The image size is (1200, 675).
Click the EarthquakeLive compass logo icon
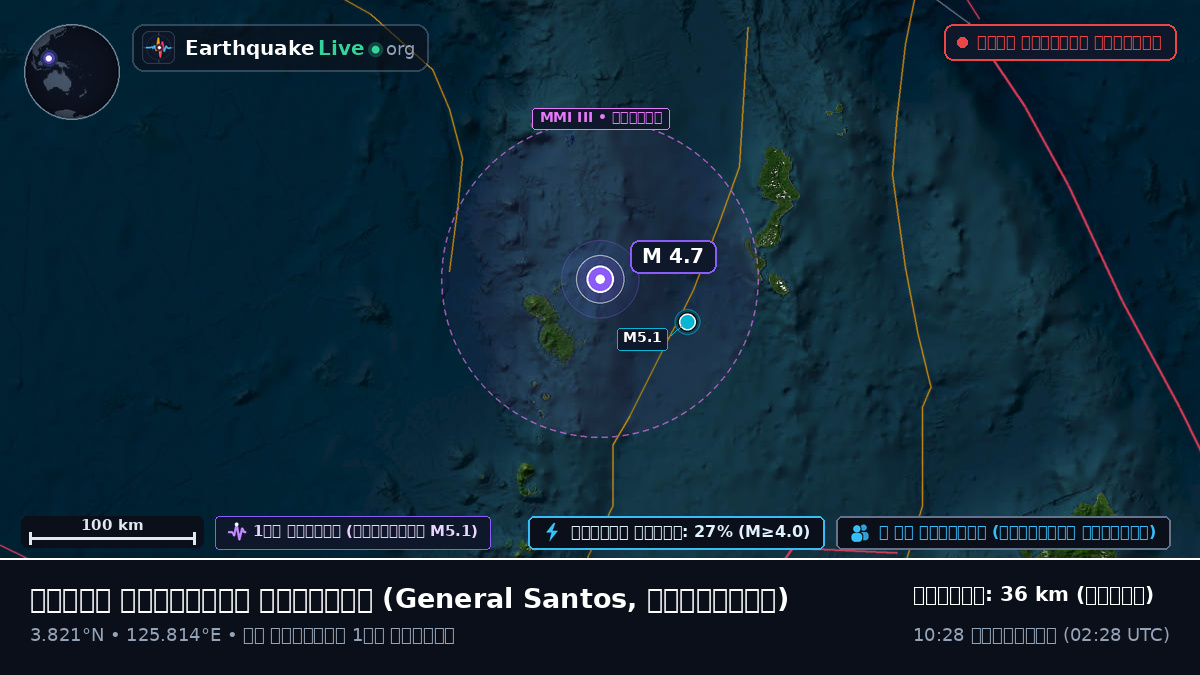pos(158,48)
